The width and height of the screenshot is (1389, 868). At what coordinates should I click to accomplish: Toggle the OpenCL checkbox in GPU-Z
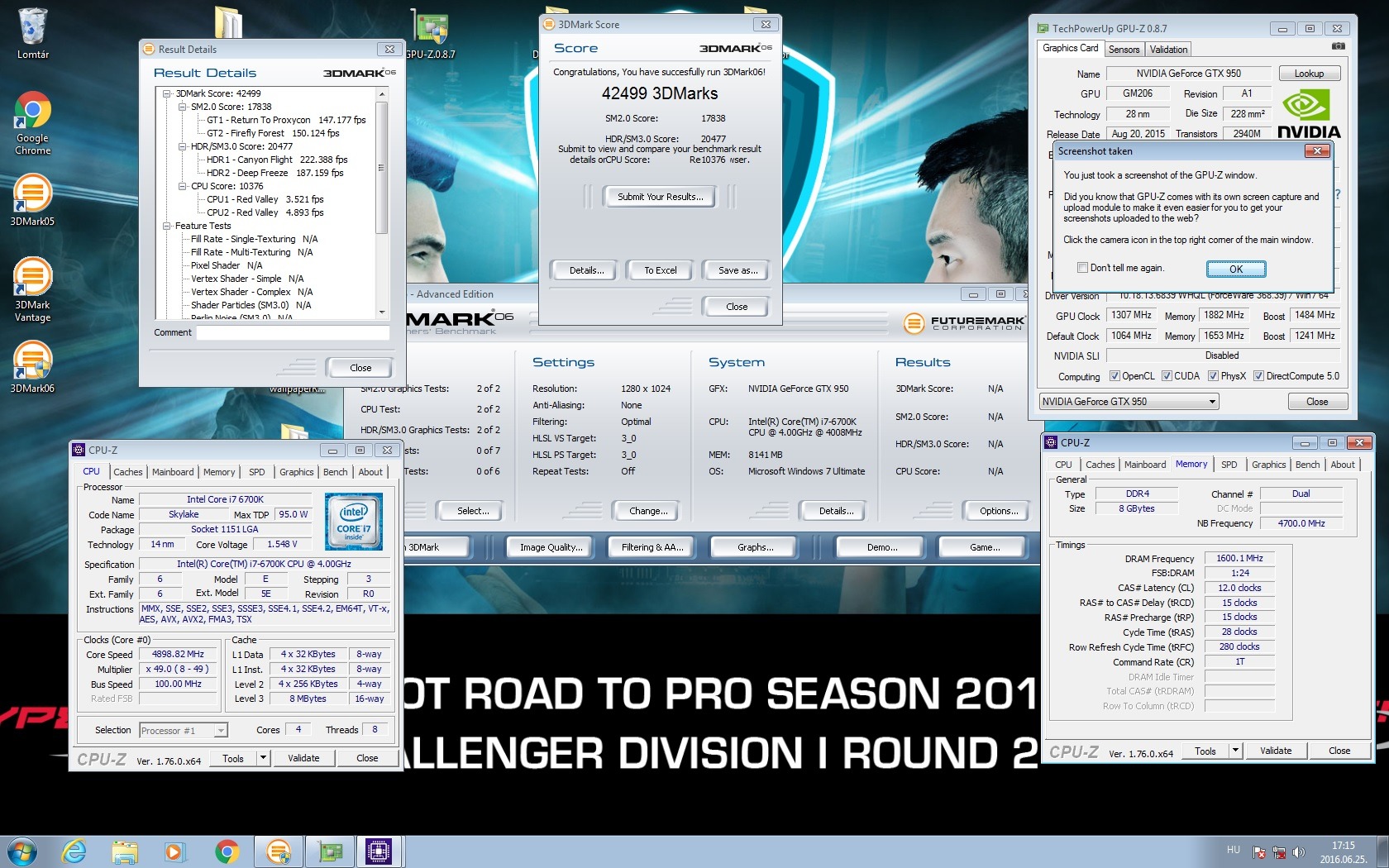click(1115, 376)
